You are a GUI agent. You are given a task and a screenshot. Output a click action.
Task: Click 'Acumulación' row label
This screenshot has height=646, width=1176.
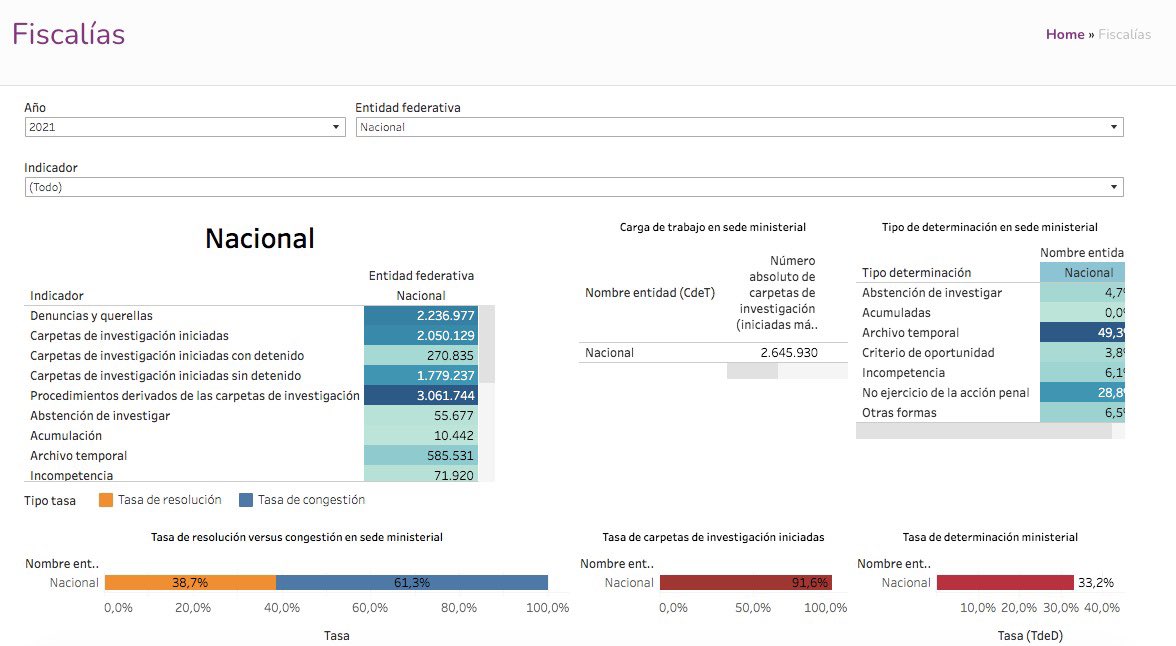(x=66, y=435)
